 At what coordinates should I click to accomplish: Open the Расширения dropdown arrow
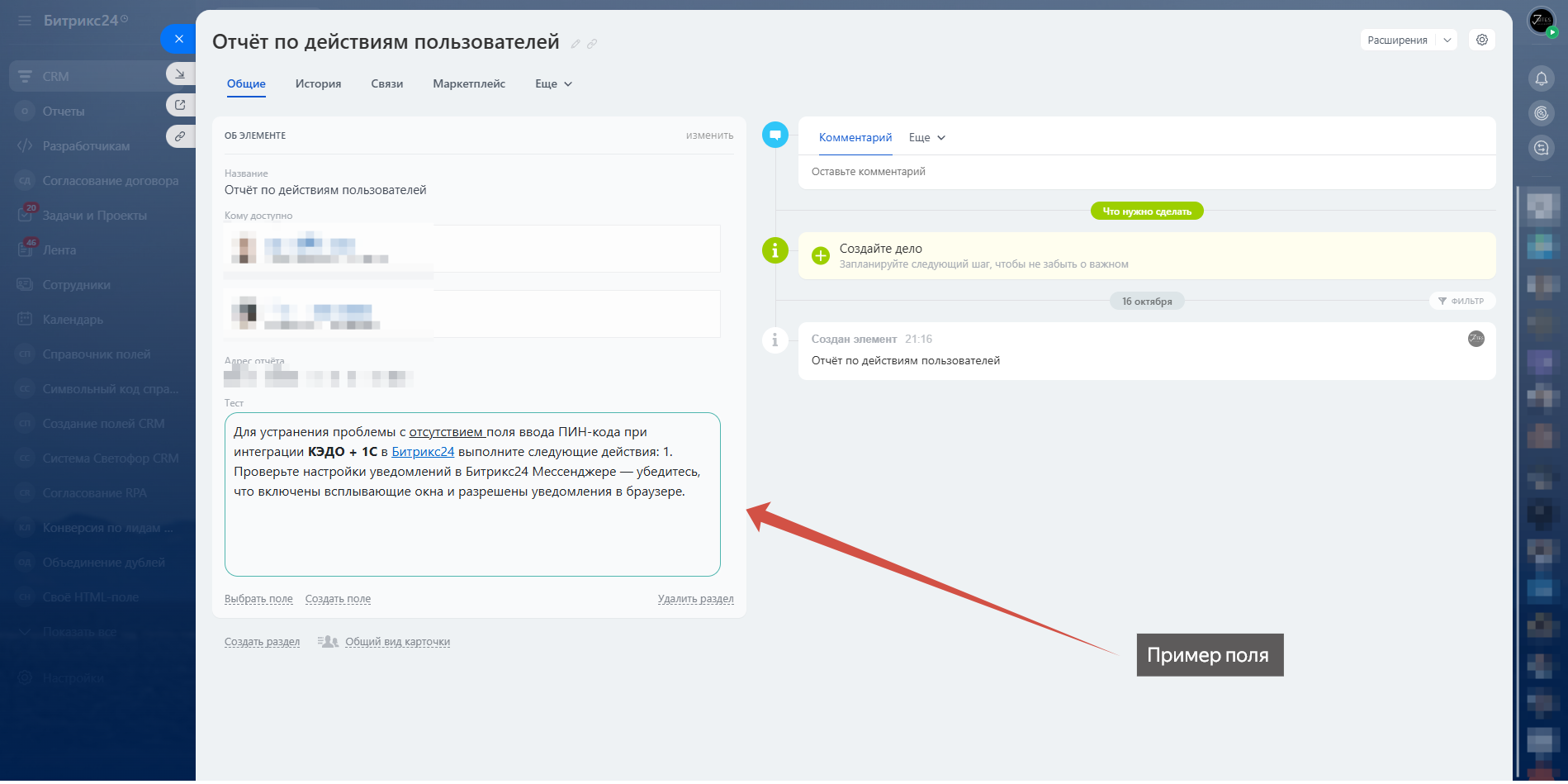coord(1447,40)
